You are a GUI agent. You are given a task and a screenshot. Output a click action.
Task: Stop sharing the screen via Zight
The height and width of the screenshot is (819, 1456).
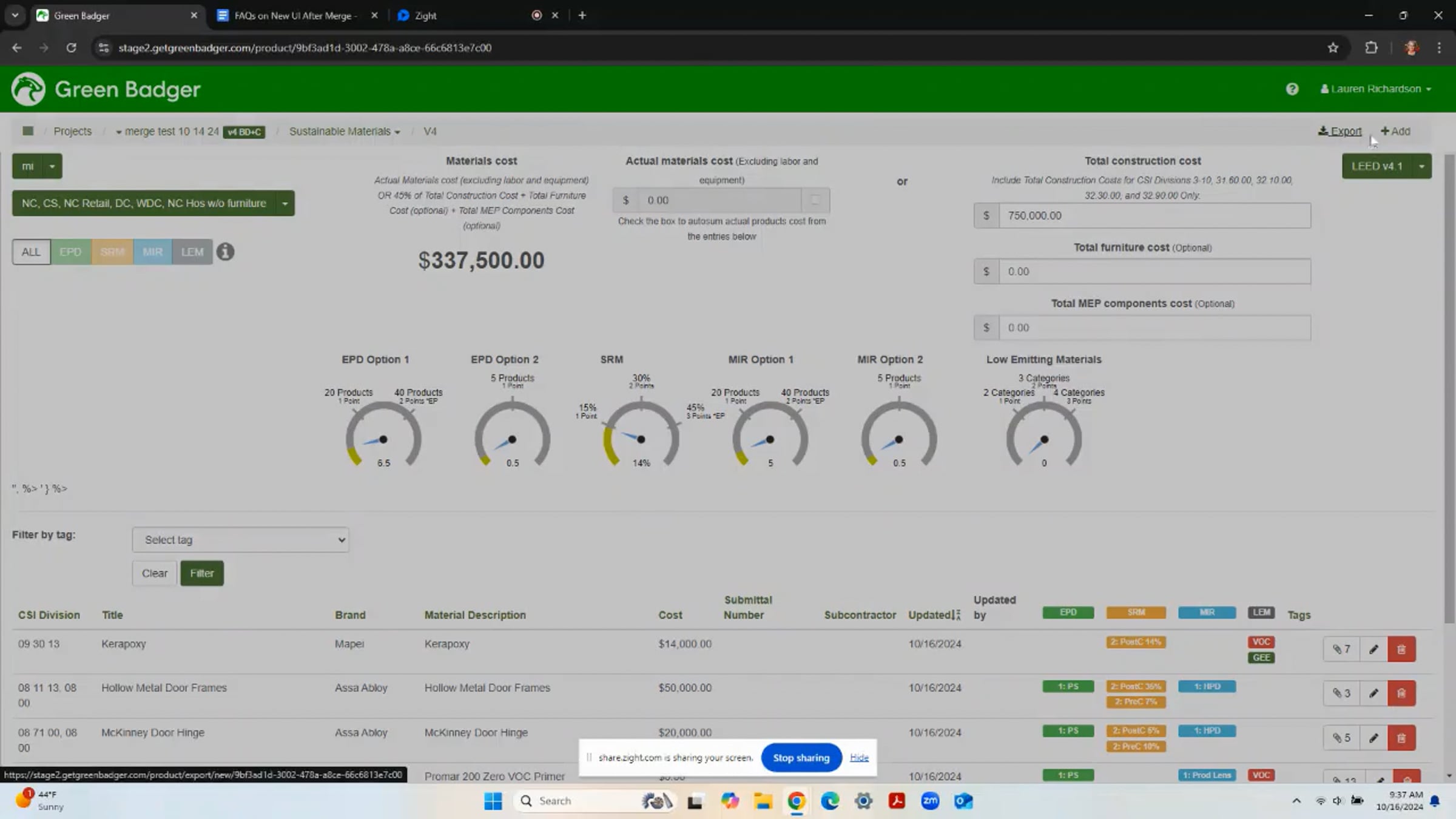point(801,758)
